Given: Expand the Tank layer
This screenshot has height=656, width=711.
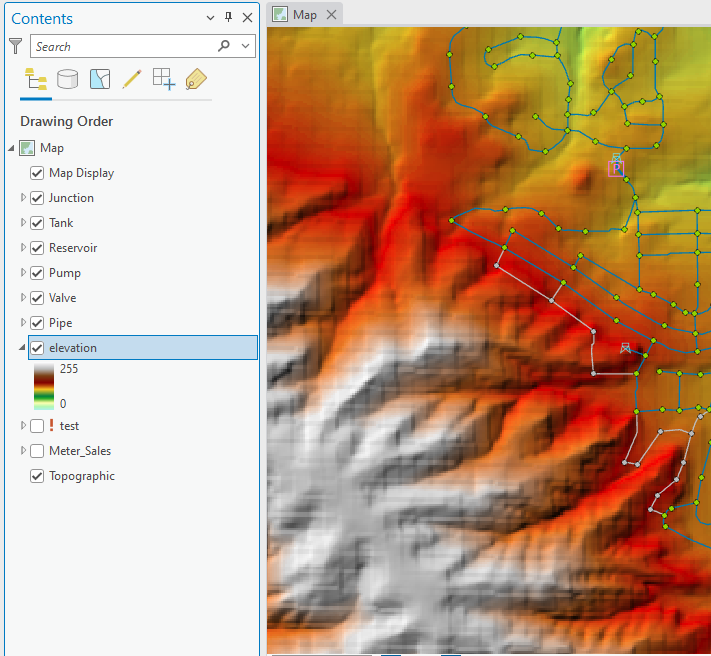Looking at the screenshot, I should tap(23, 223).
